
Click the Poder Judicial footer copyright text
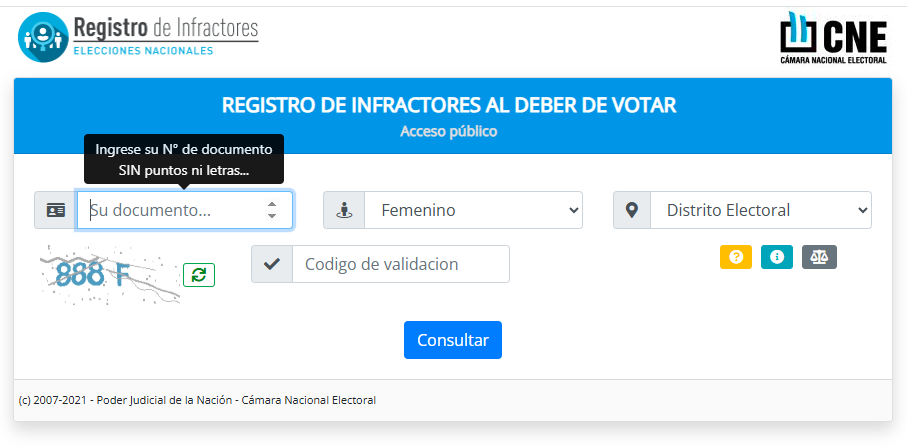point(197,400)
